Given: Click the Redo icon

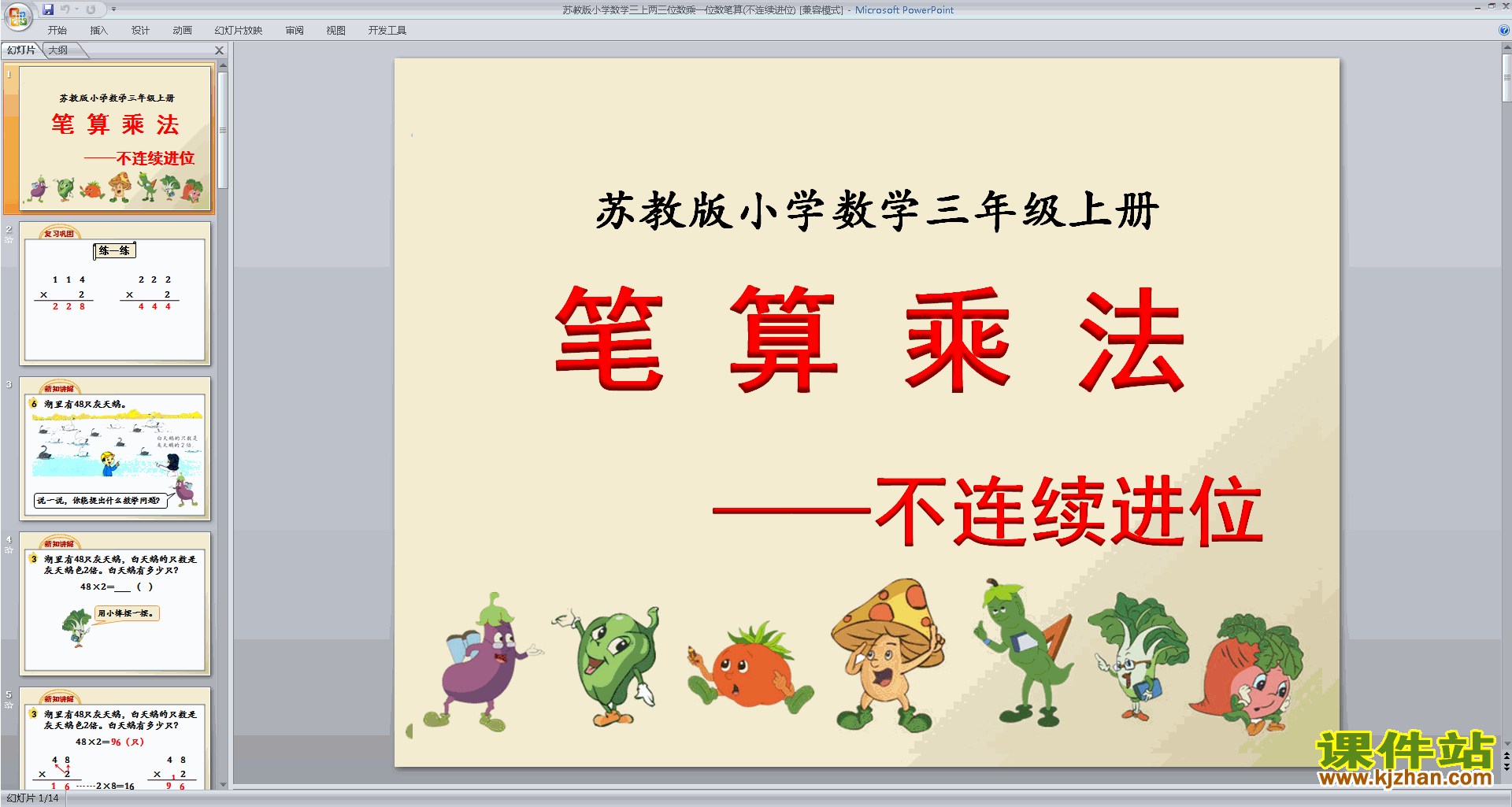Looking at the screenshot, I should click(91, 9).
